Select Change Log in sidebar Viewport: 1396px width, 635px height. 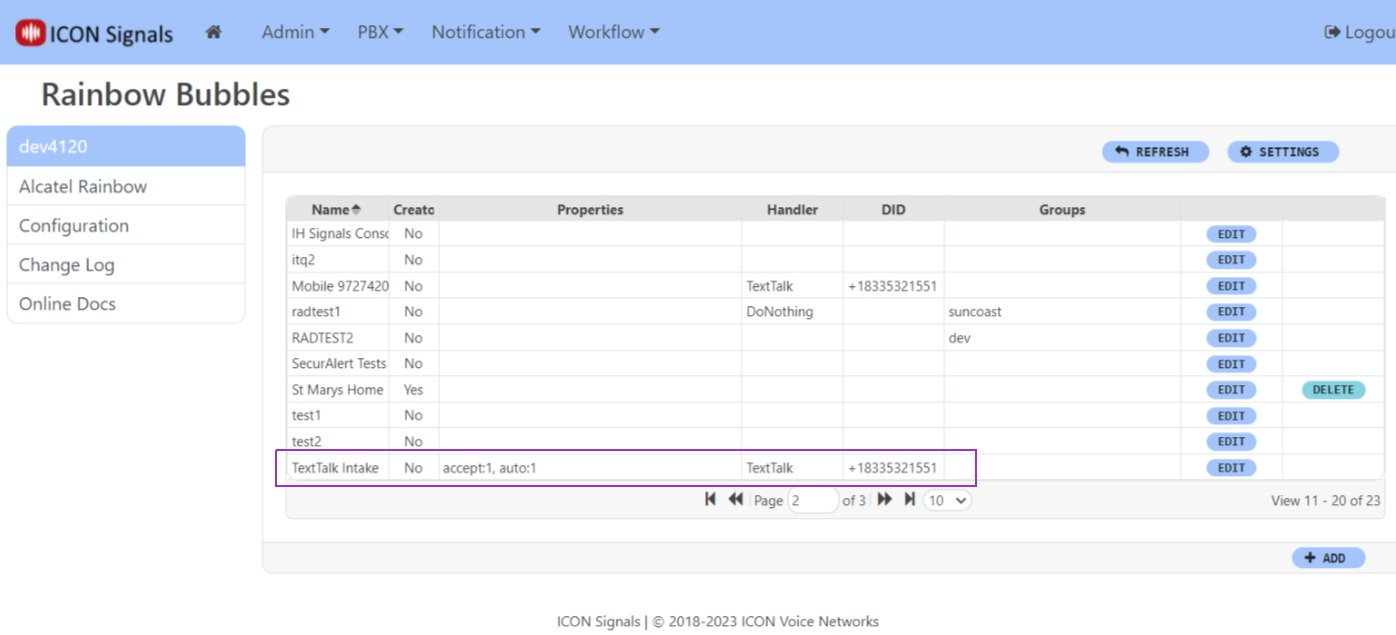tap(67, 265)
